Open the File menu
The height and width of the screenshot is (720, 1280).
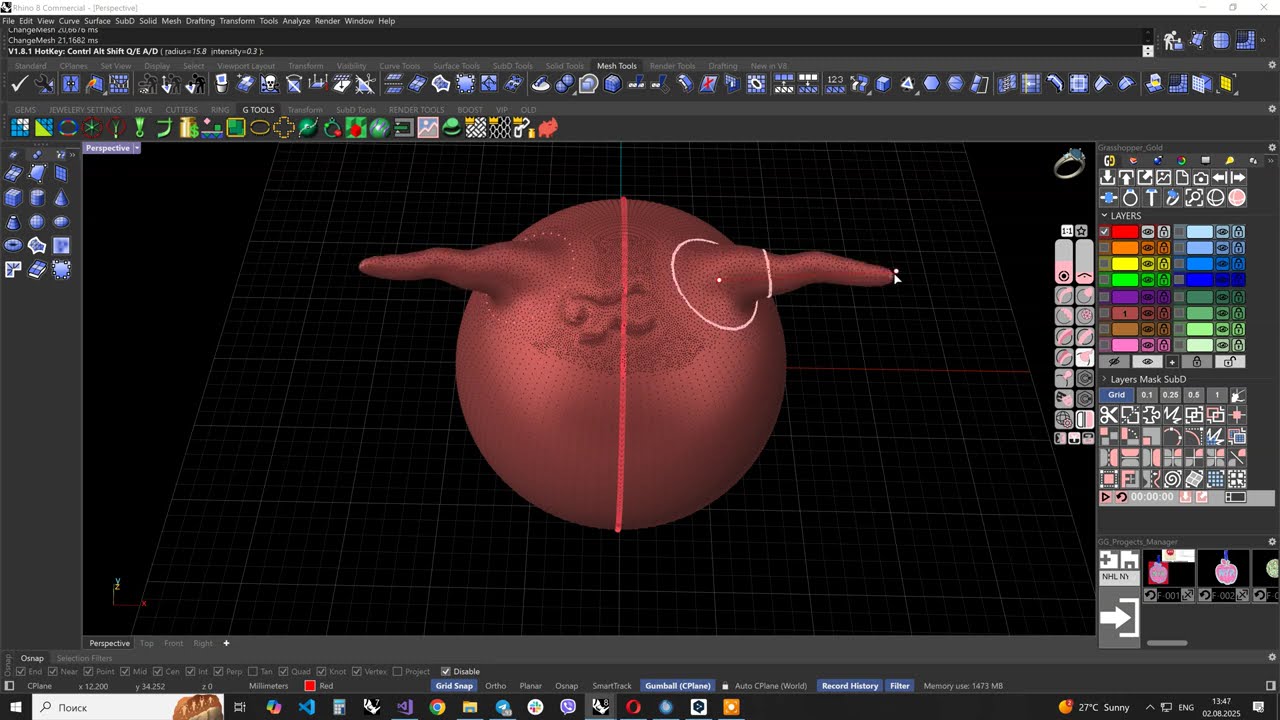pyautogui.click(x=8, y=21)
